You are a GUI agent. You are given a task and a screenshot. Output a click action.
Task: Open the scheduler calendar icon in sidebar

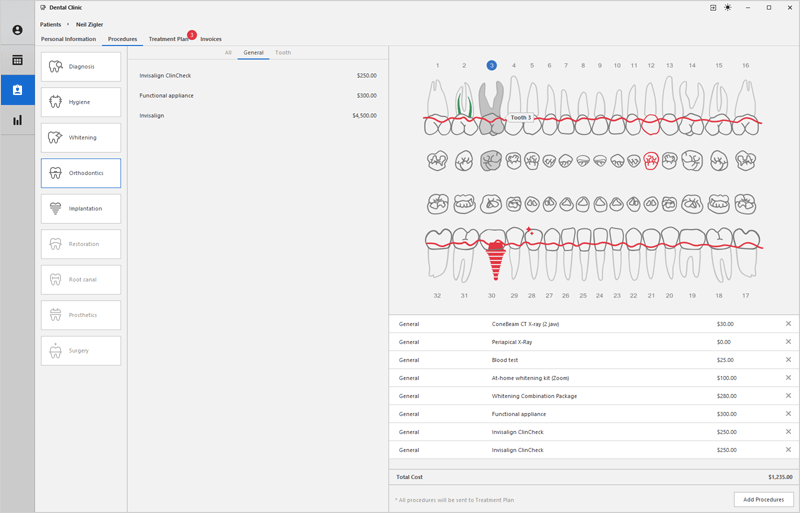[x=17, y=60]
